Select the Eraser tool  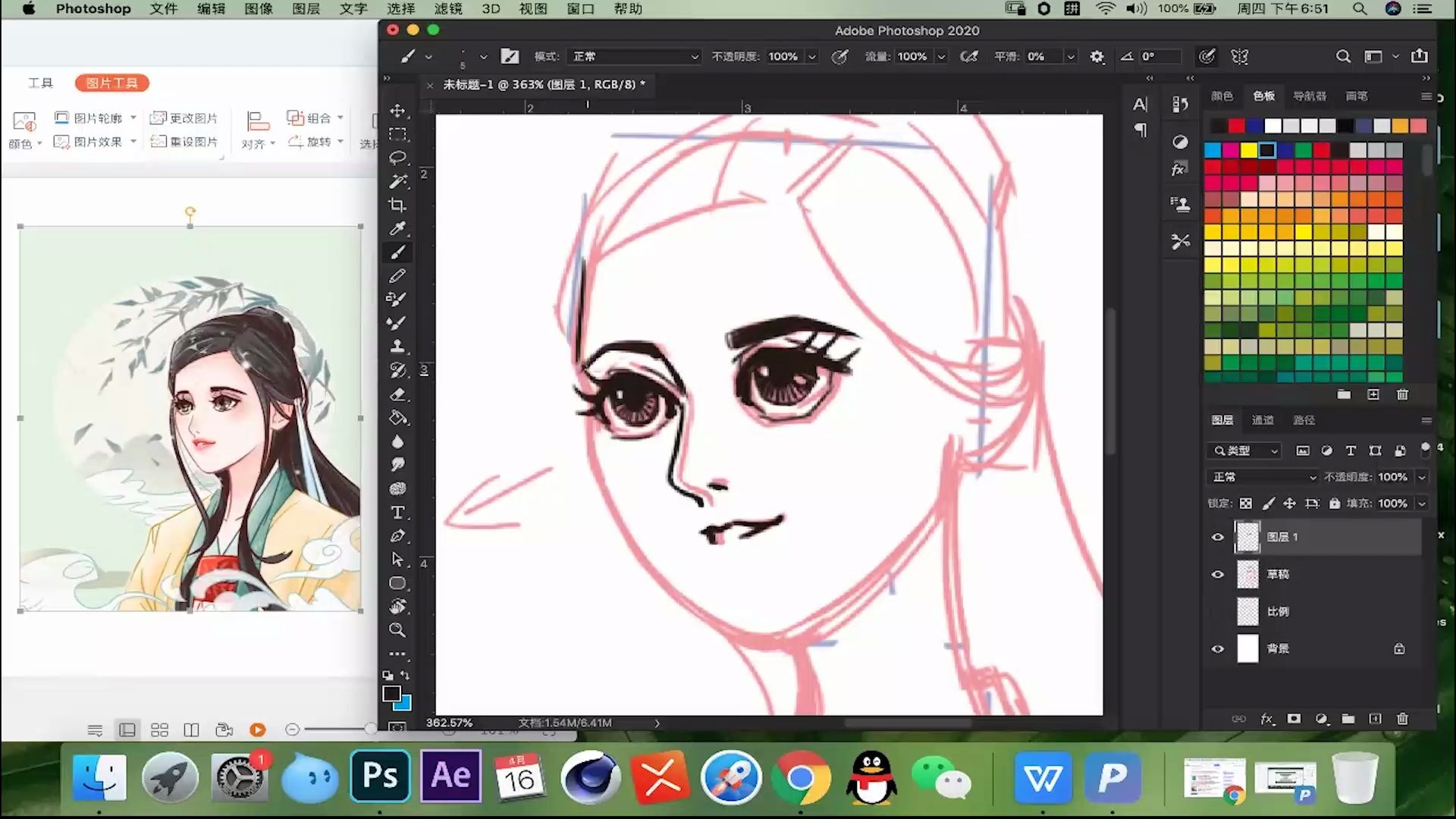(397, 394)
